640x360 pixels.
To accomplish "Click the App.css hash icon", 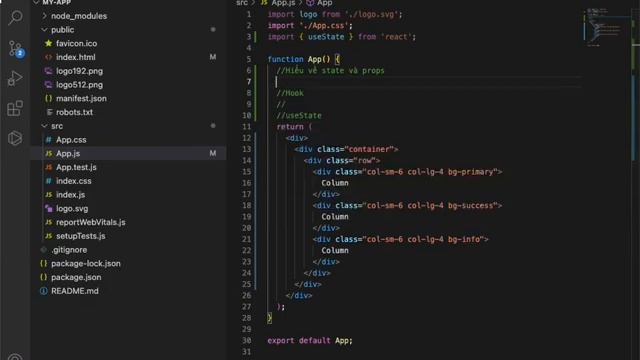I will pyautogui.click(x=49, y=140).
